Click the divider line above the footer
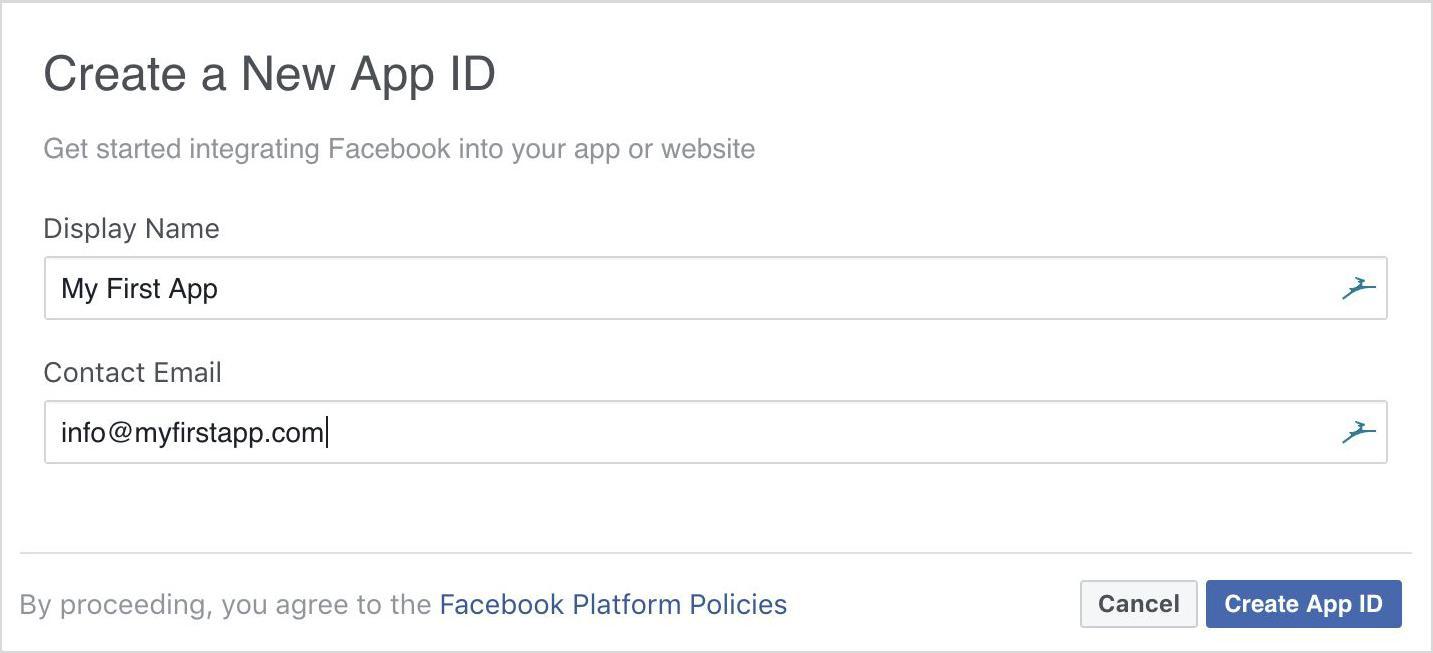 tap(715, 552)
